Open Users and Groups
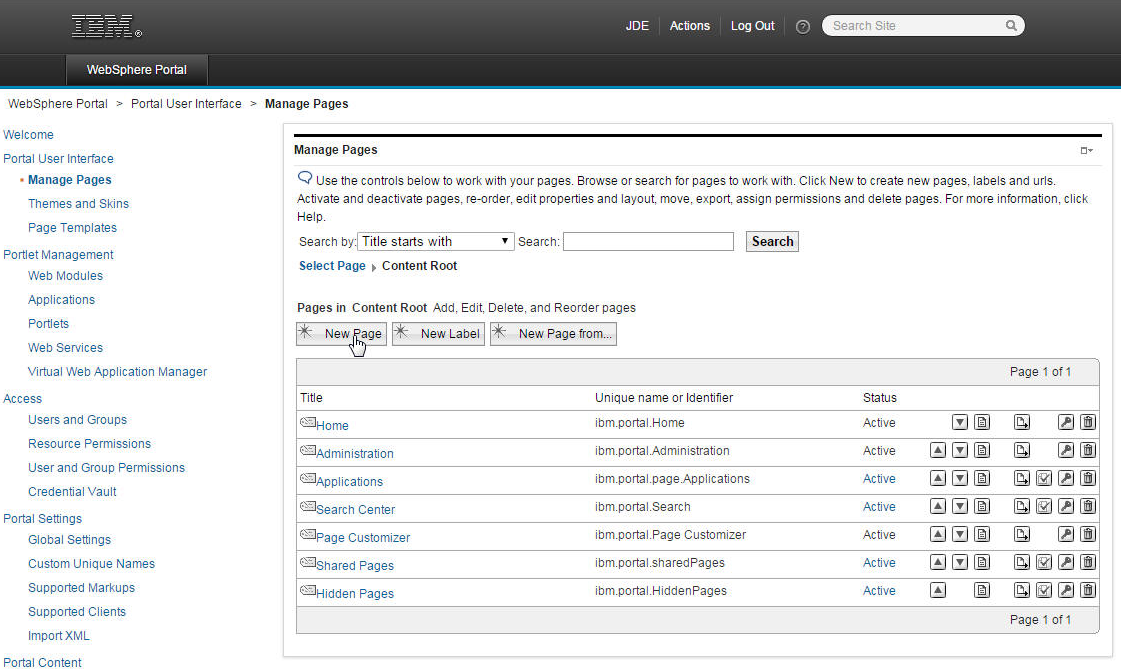 click(77, 419)
